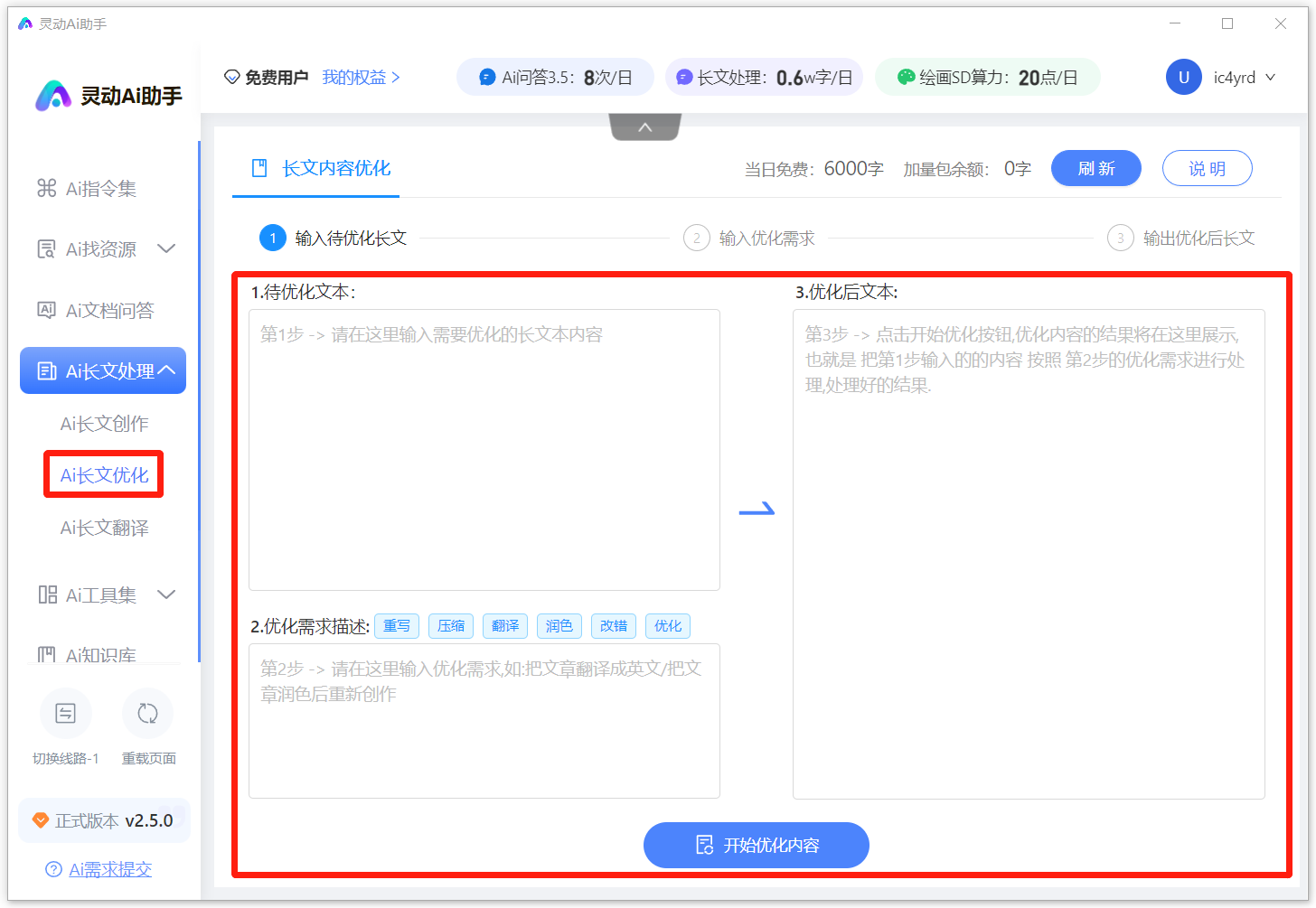Close the 灵动Ai助手 window
The height and width of the screenshot is (908, 1316).
click(1281, 23)
